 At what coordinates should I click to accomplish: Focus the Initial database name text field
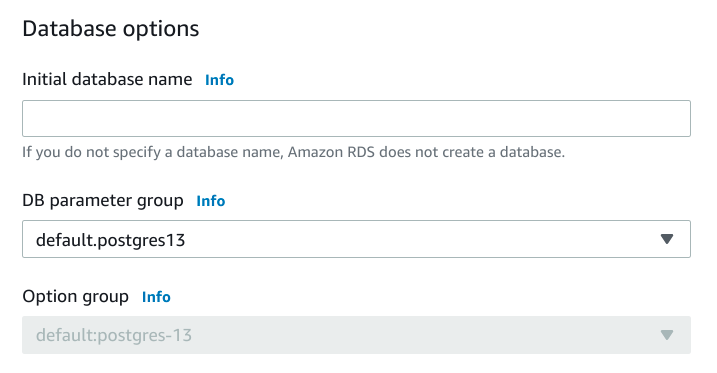[356, 118]
